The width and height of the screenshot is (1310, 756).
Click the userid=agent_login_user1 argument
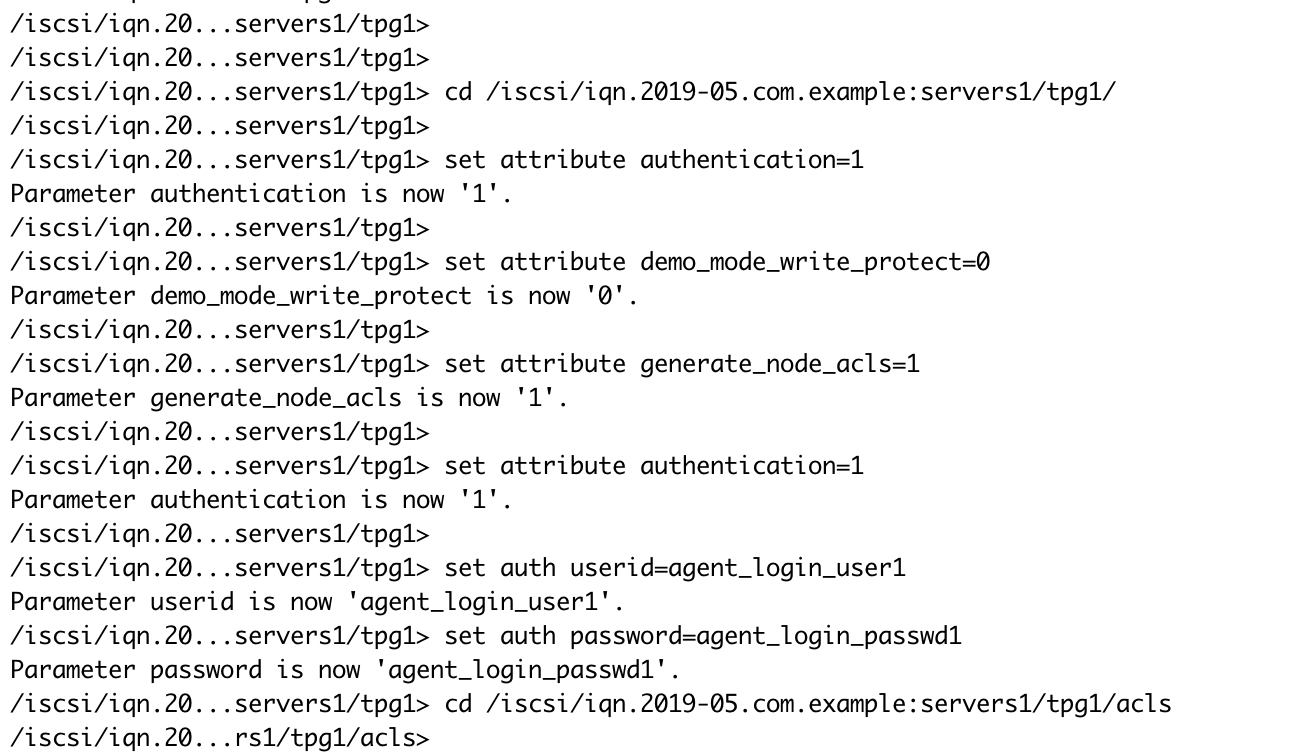(x=738, y=569)
